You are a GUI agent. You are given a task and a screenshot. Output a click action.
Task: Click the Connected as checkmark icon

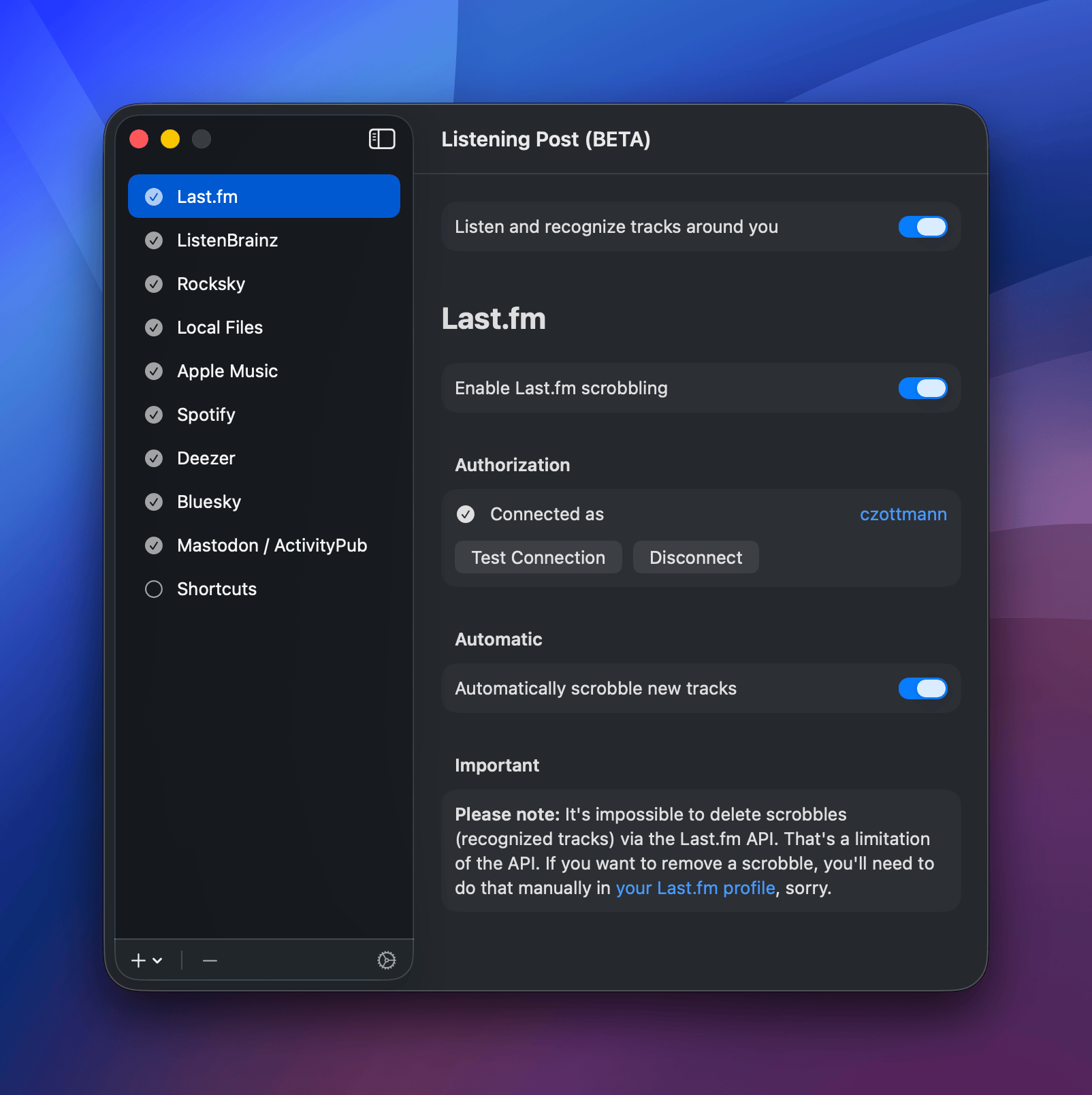[x=465, y=514]
